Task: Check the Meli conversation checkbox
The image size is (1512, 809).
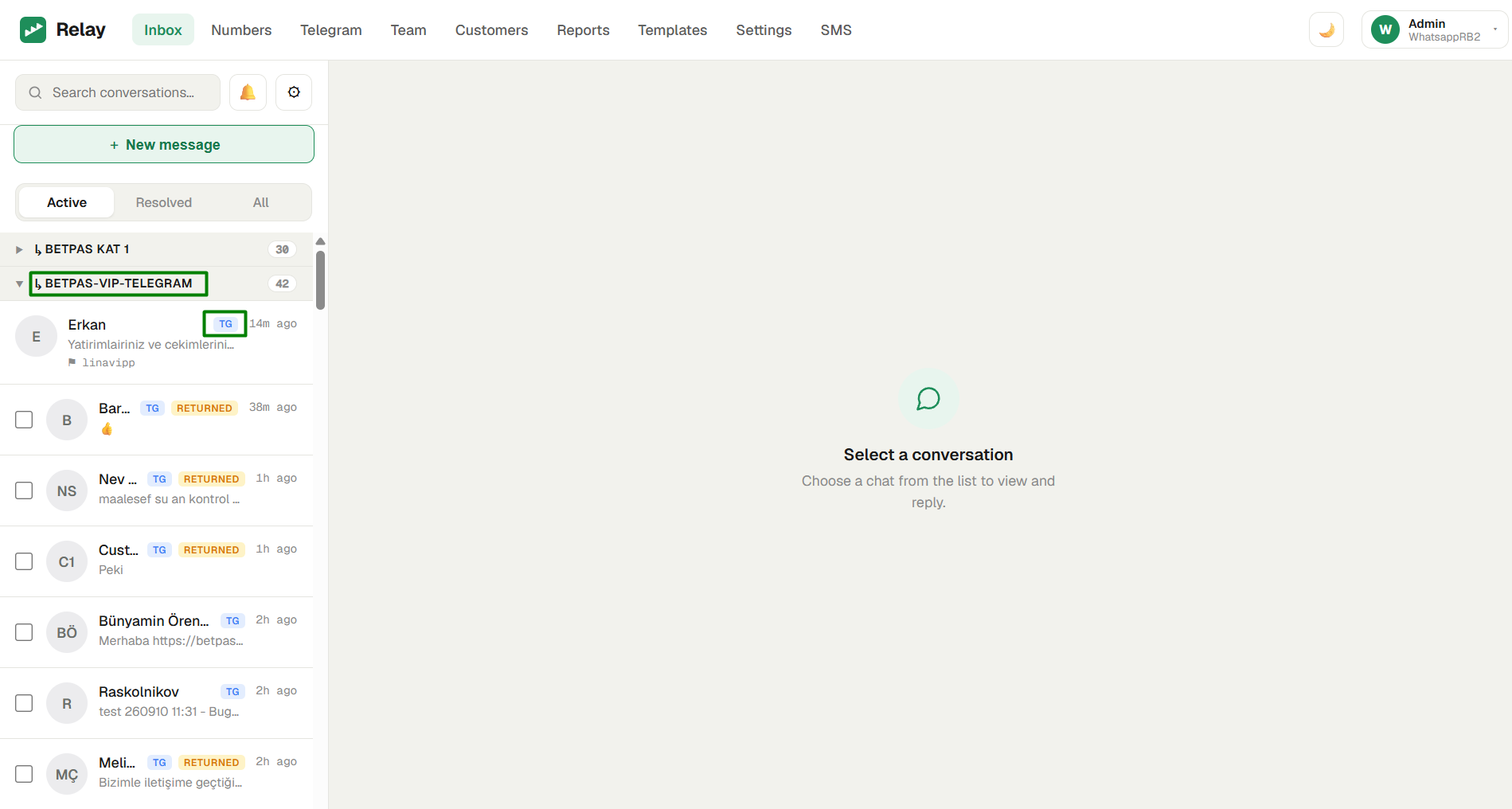Action: [24, 774]
